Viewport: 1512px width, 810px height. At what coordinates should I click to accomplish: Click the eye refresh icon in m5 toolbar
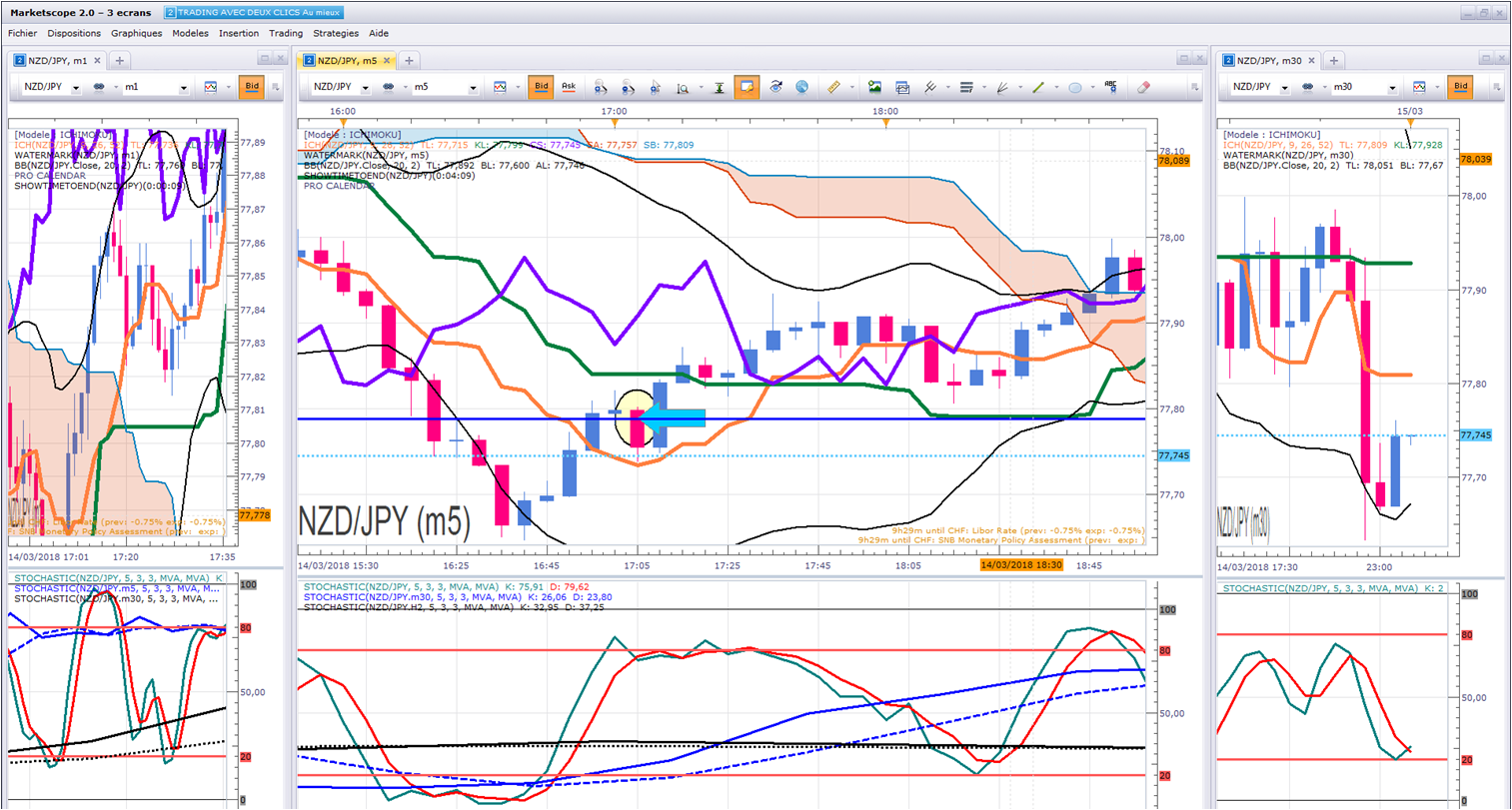point(774,87)
